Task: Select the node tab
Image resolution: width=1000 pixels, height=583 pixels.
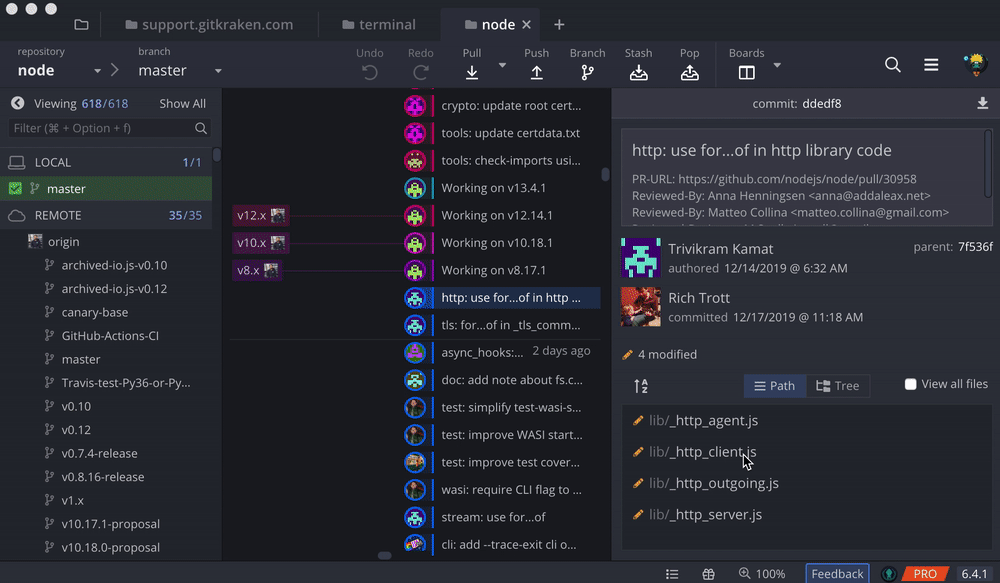Action: [x=490, y=24]
